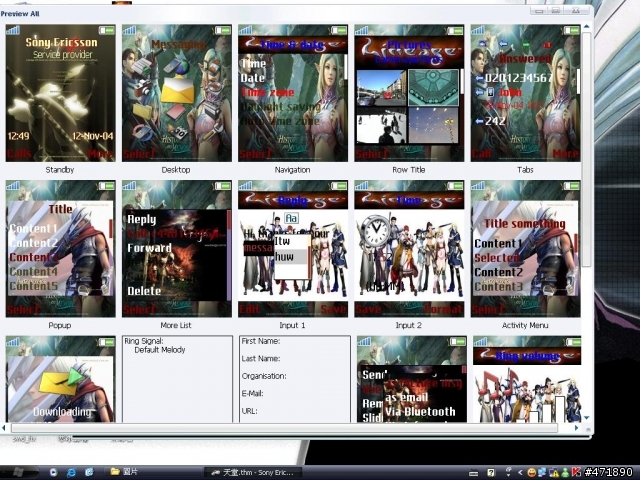Image resolution: width=640 pixels, height=480 pixels.
Task: Launch Internet Explorer from quick launch
Action: click(x=71, y=472)
